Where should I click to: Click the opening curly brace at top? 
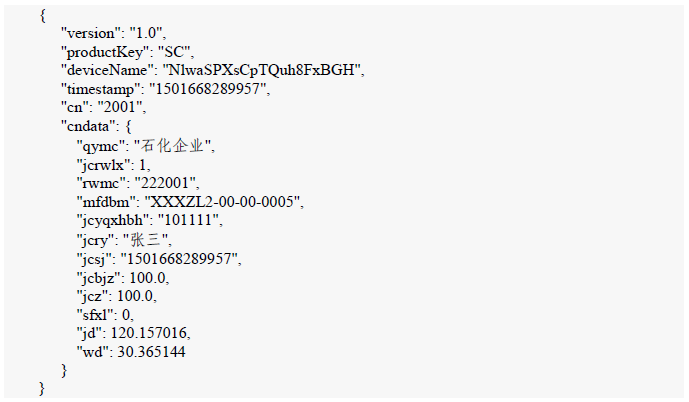(43, 16)
